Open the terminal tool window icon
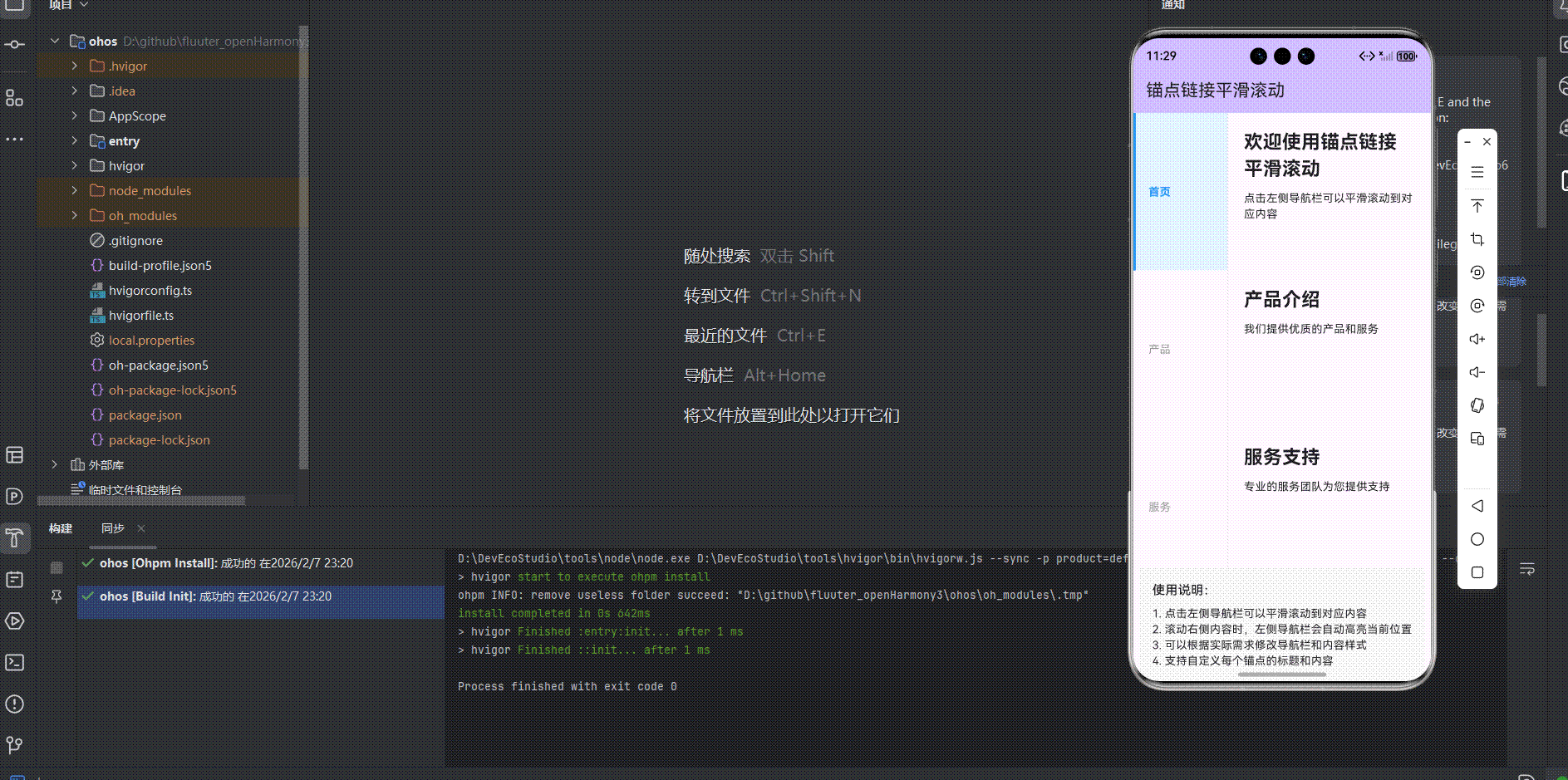The height and width of the screenshot is (780, 1568). [x=14, y=662]
